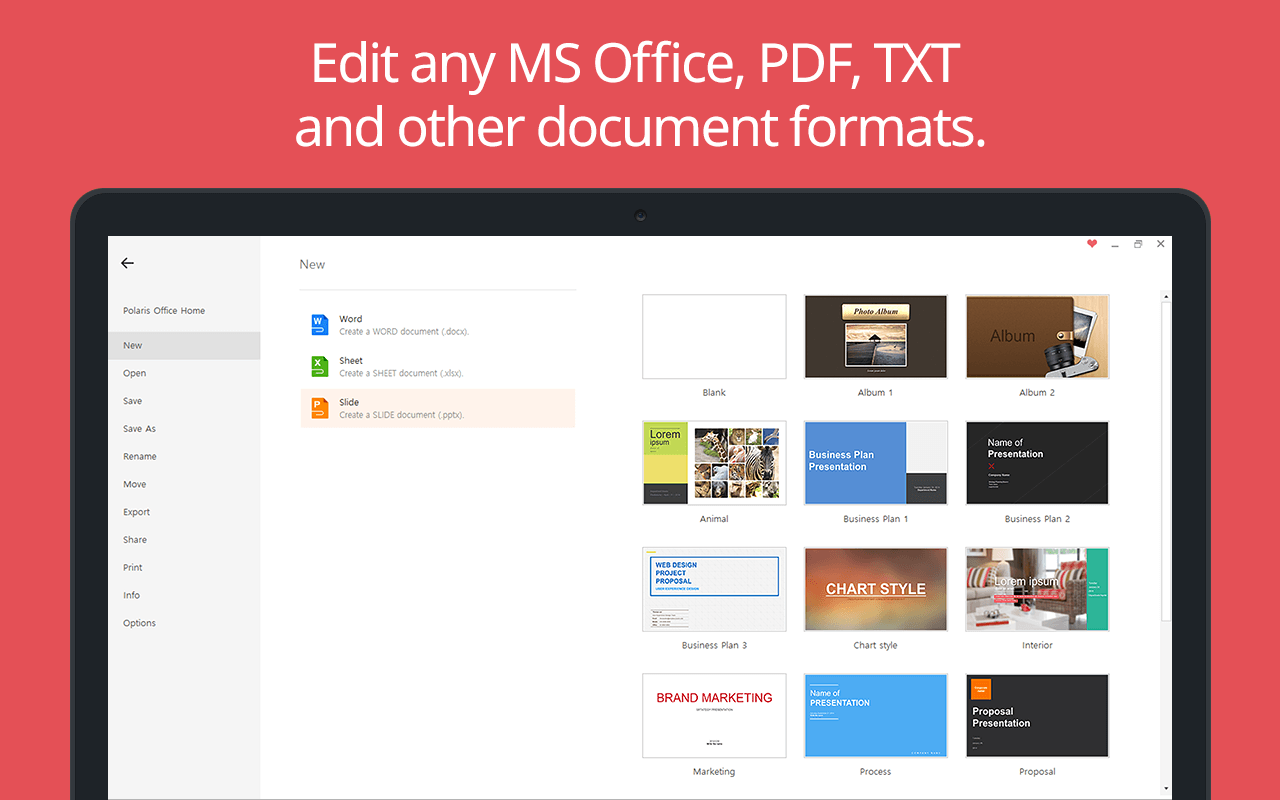Select Open in the sidebar

pos(184,373)
